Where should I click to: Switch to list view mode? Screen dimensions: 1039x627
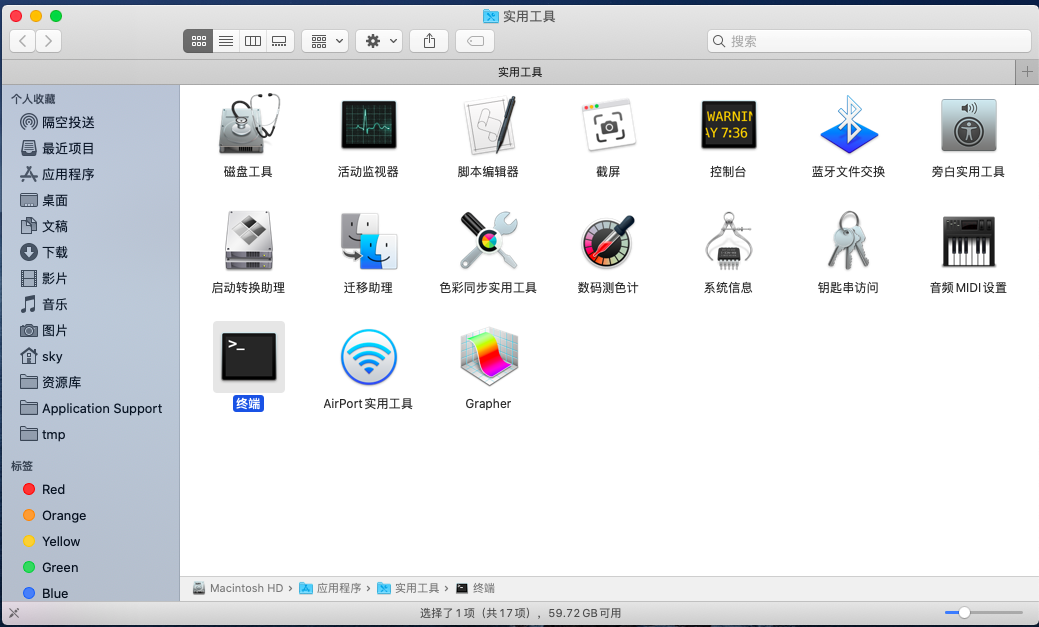[x=226, y=41]
